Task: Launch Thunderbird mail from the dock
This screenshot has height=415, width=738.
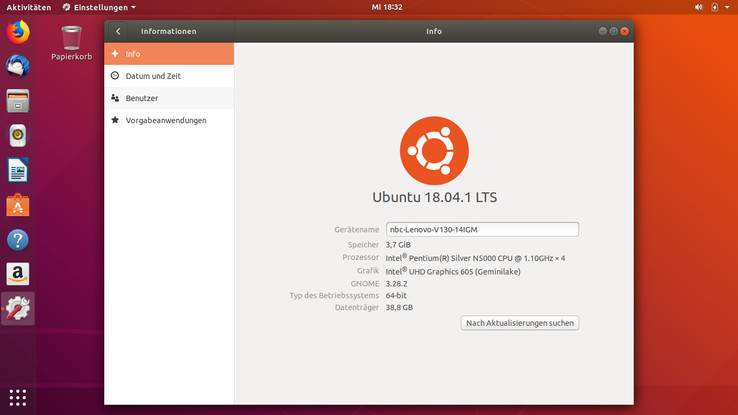Action: [x=18, y=66]
